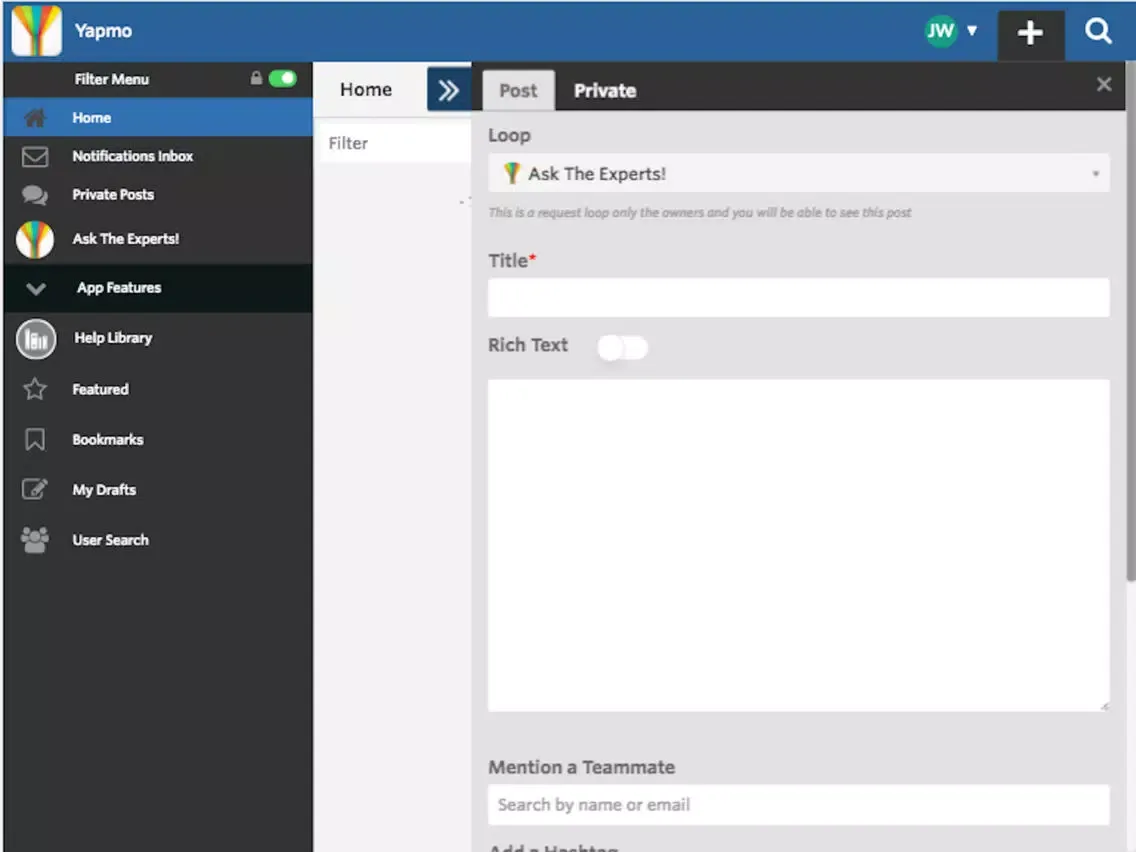
Task: Click the double chevron expand button
Action: (x=448, y=90)
